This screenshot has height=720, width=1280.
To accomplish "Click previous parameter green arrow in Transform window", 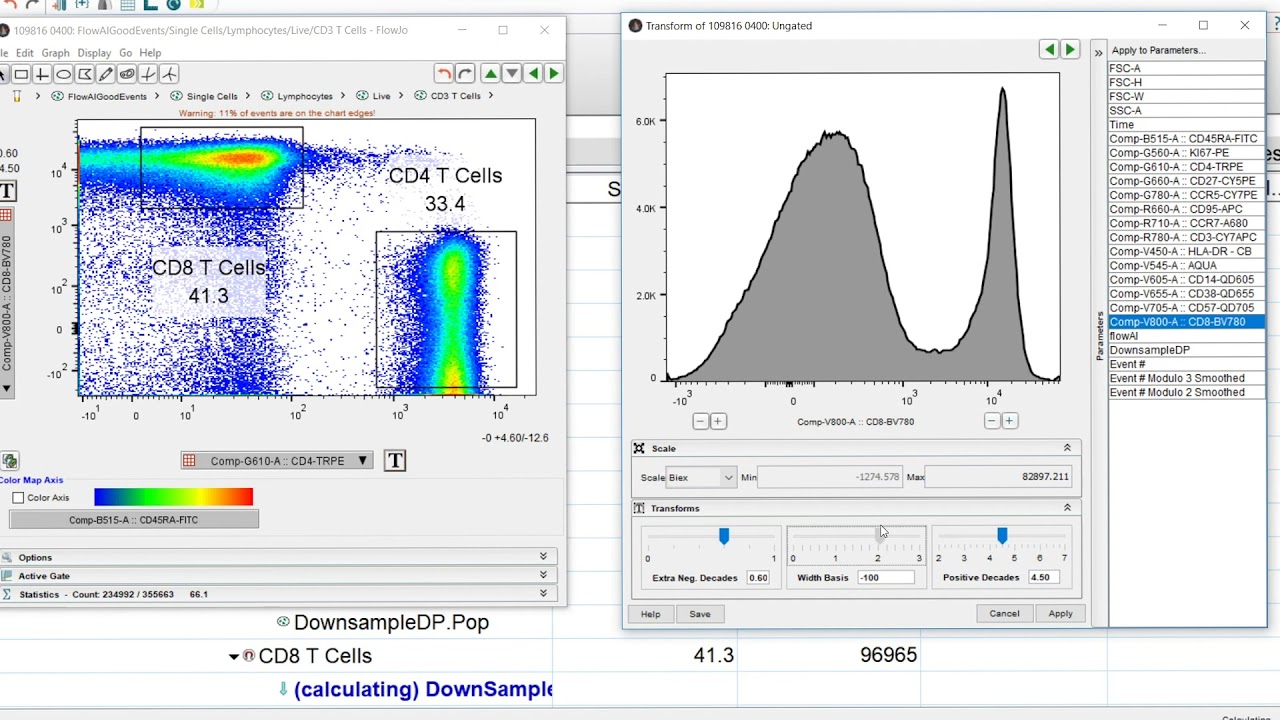I will pyautogui.click(x=1049, y=49).
